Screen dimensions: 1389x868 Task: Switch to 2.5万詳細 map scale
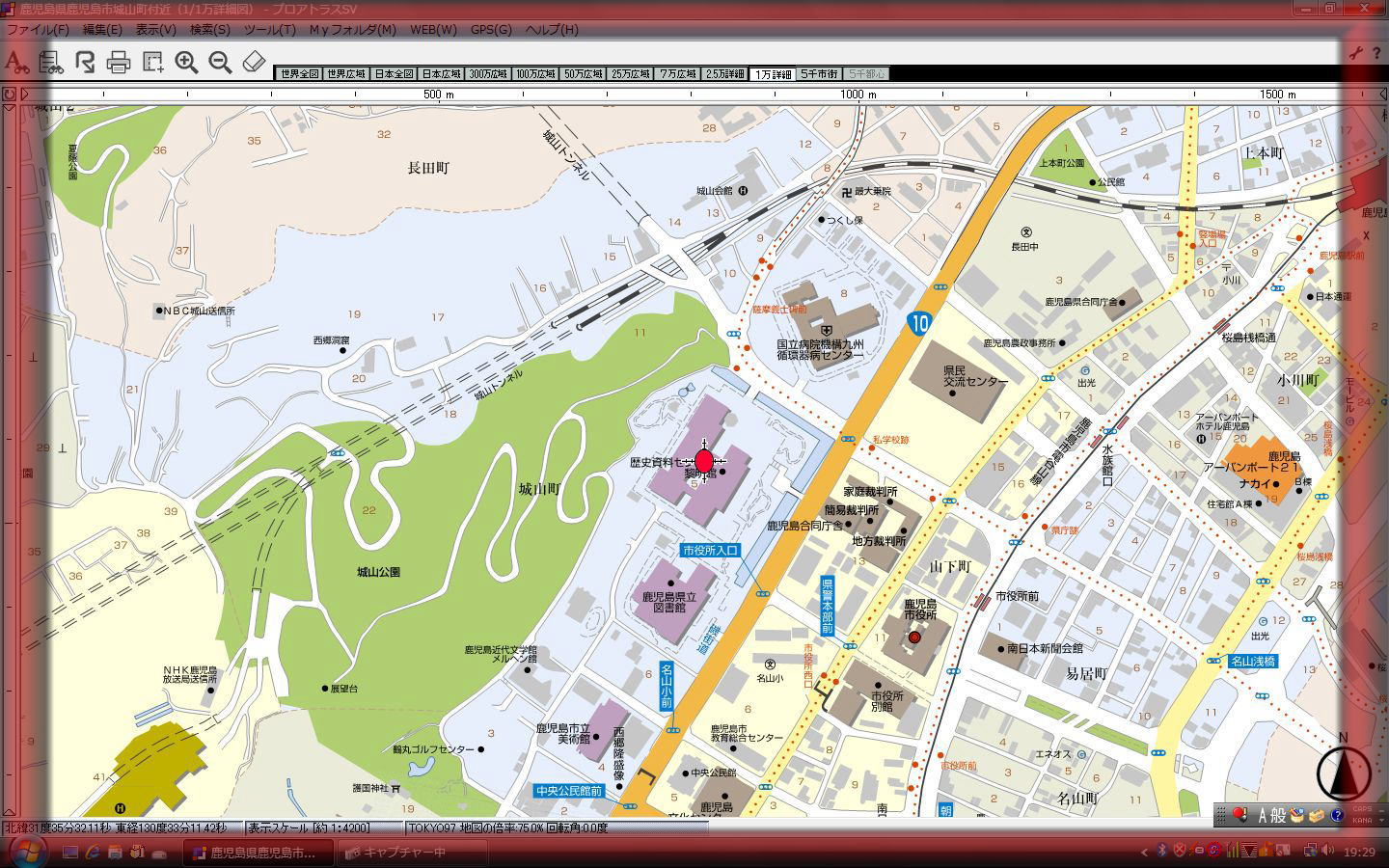tap(725, 74)
